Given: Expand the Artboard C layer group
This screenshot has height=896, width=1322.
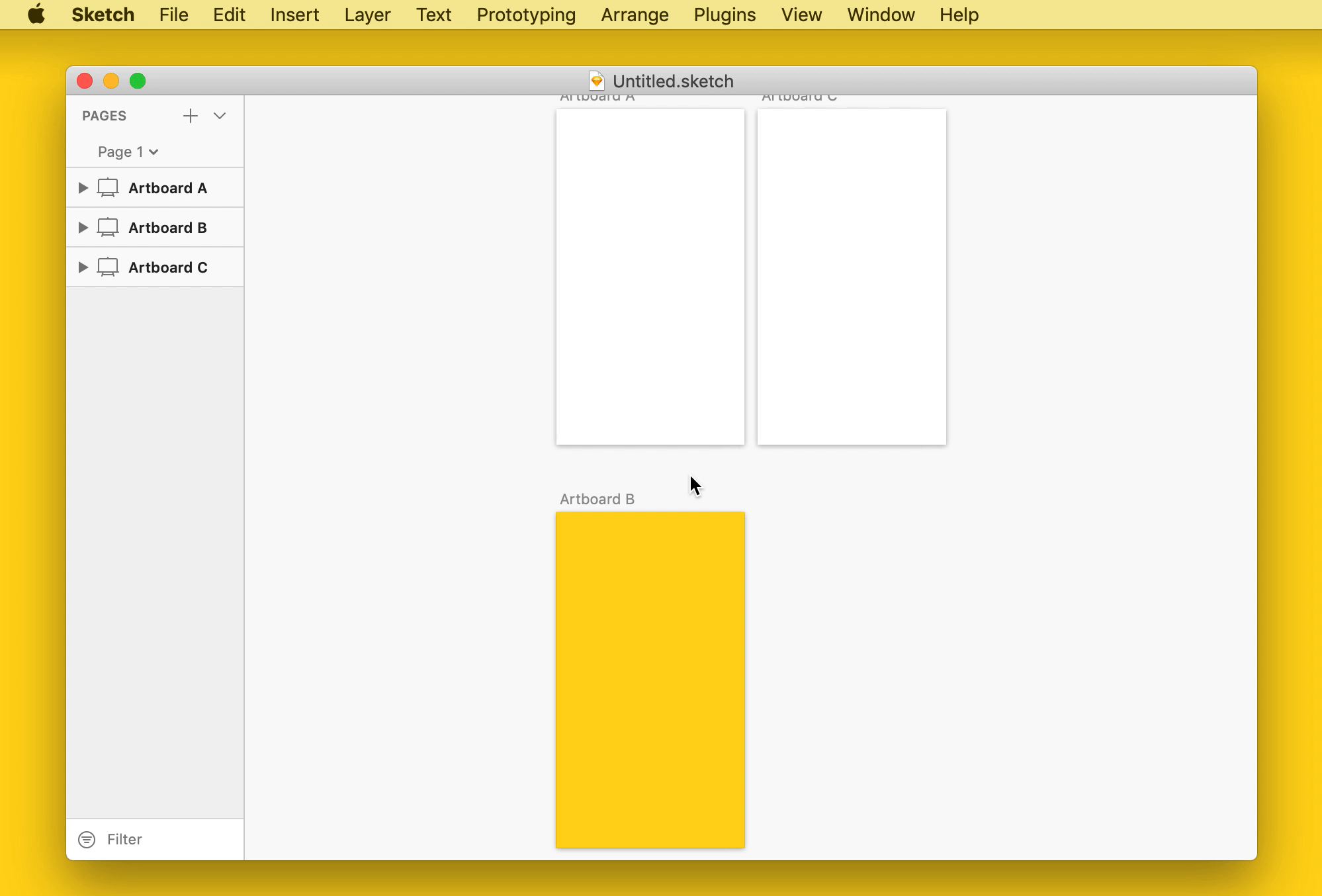Looking at the screenshot, I should pos(83,267).
